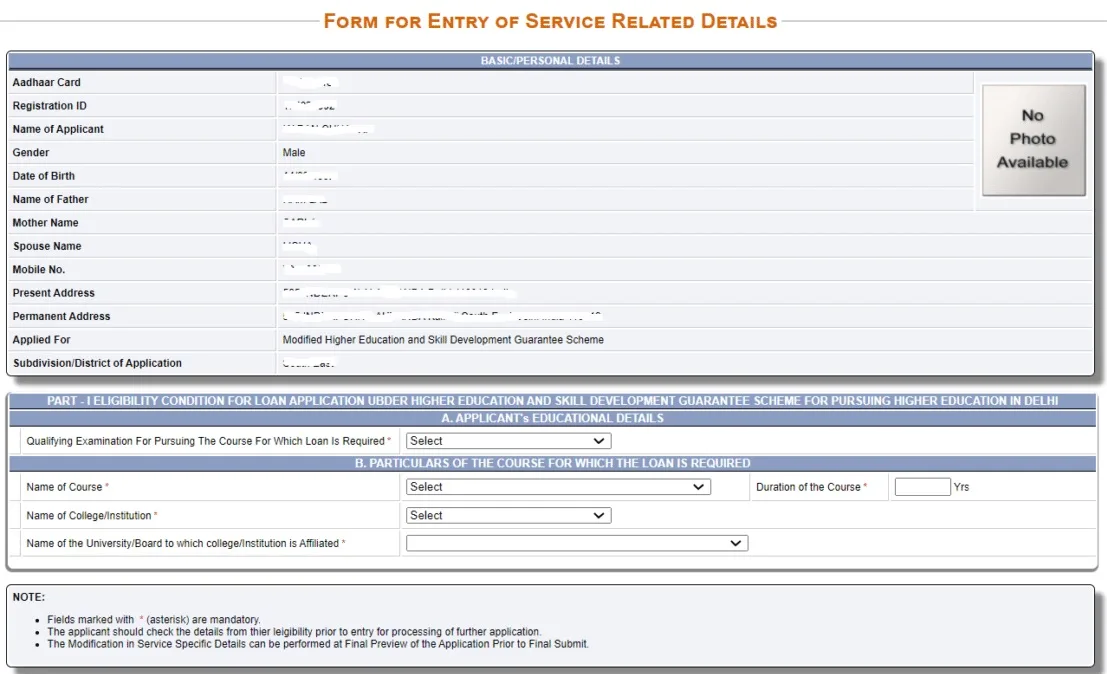Open the University/Board affiliation dropdown
This screenshot has height=674, width=1107.
(577, 543)
